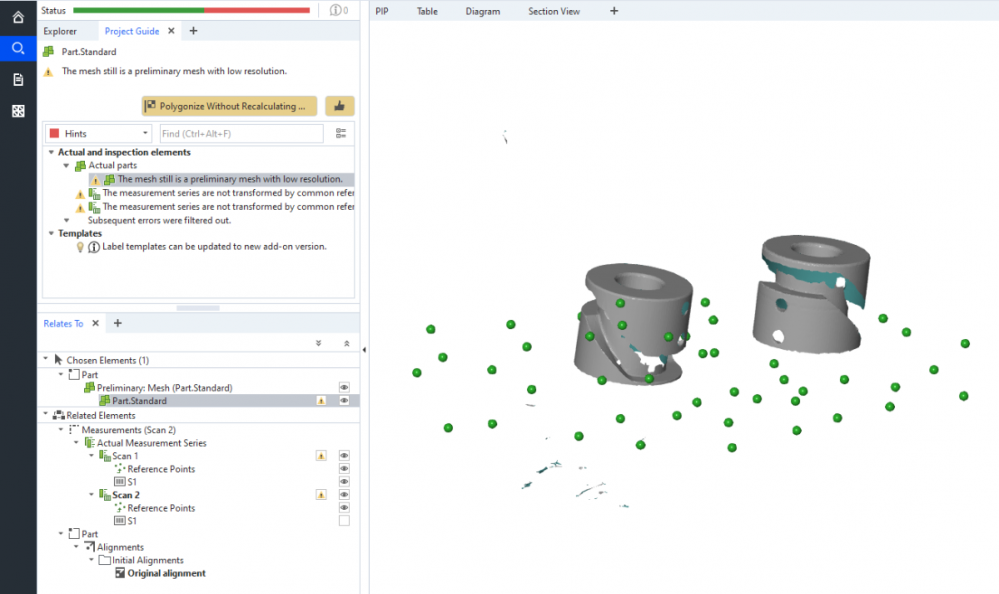
Task: Collapse all with the double up chevron
Action: click(x=346, y=343)
